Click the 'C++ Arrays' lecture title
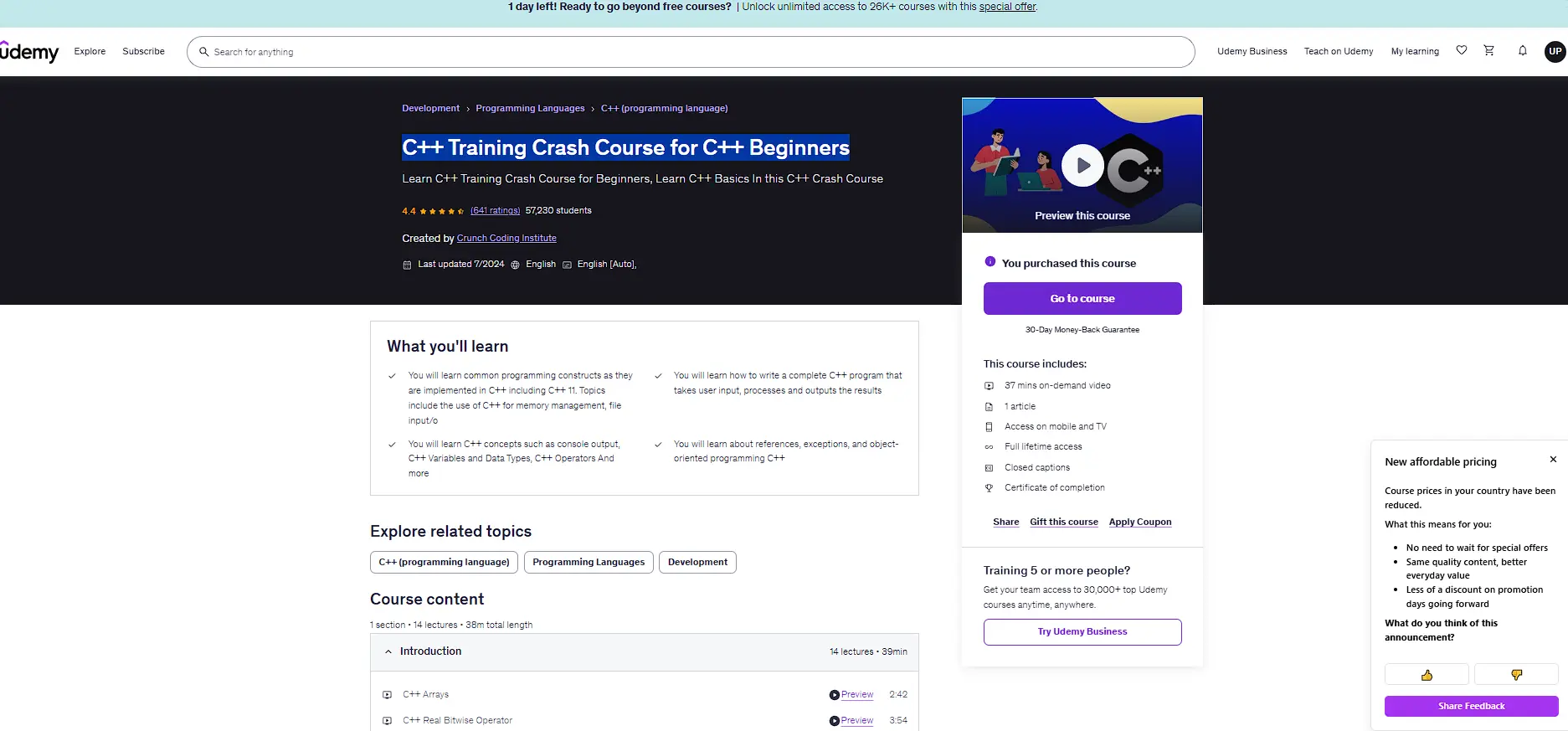Screen dimensions: 1568x731 pos(425,695)
